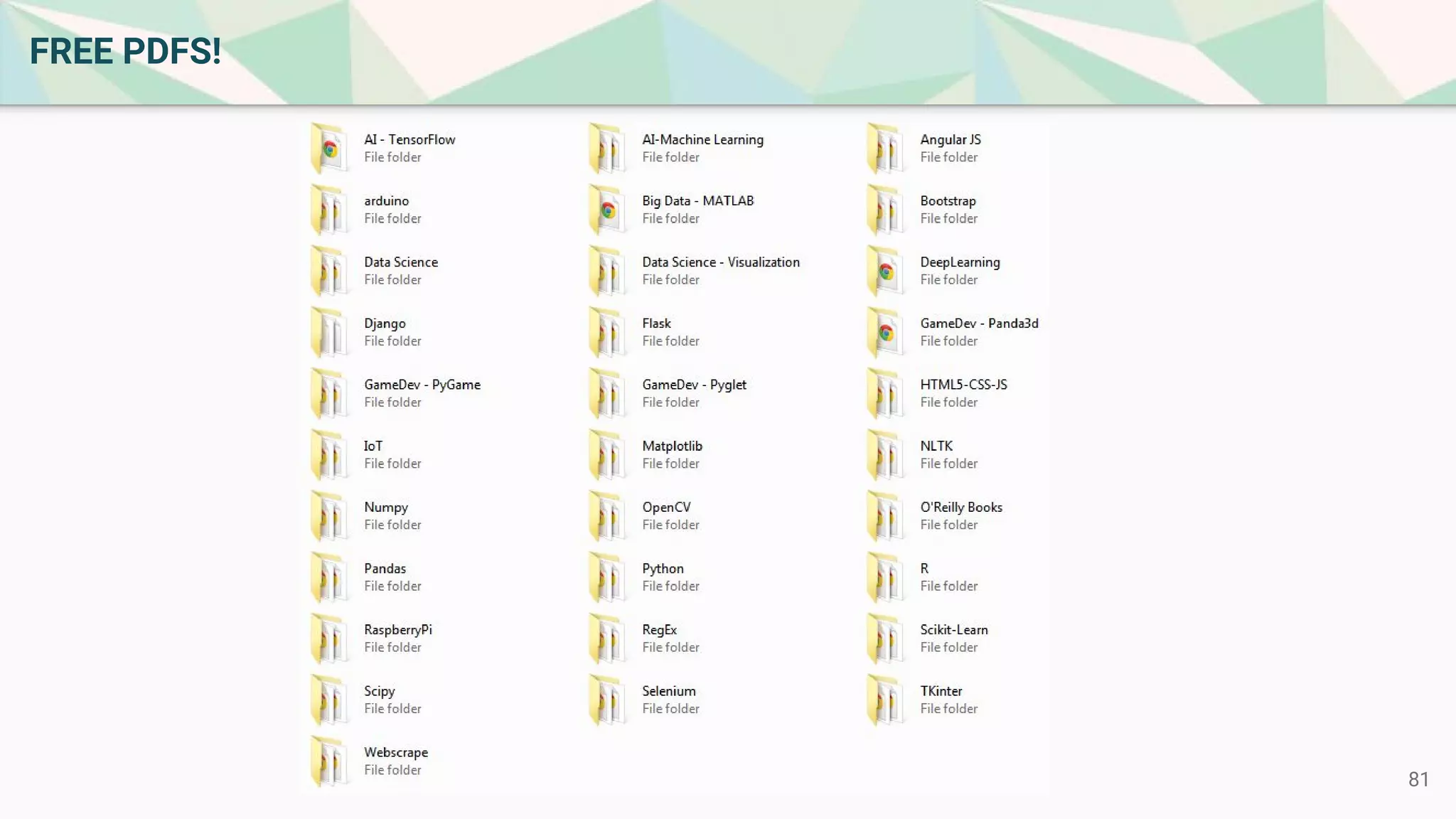Select the O'Reilly Books folder icon
The height and width of the screenshot is (819, 1456).
click(x=886, y=516)
